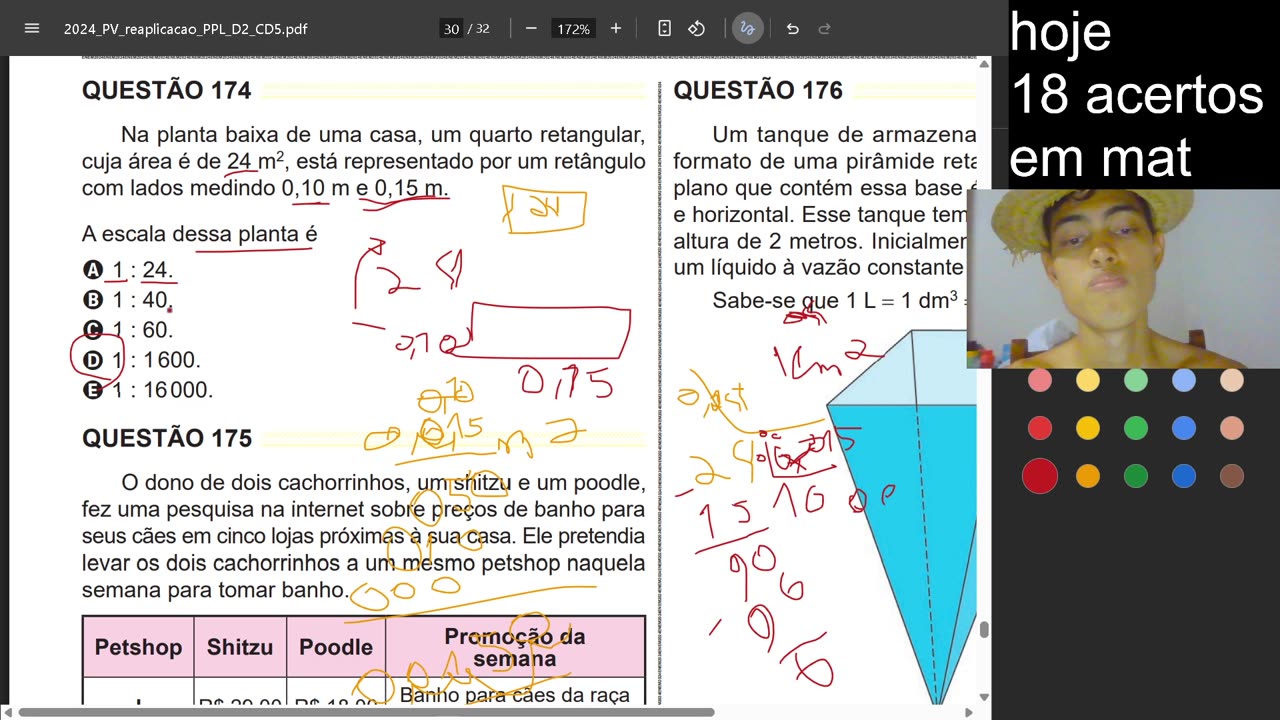Click the pyramid tank illustration
Viewport: 1280px width, 720px height.
pyautogui.click(x=902, y=515)
